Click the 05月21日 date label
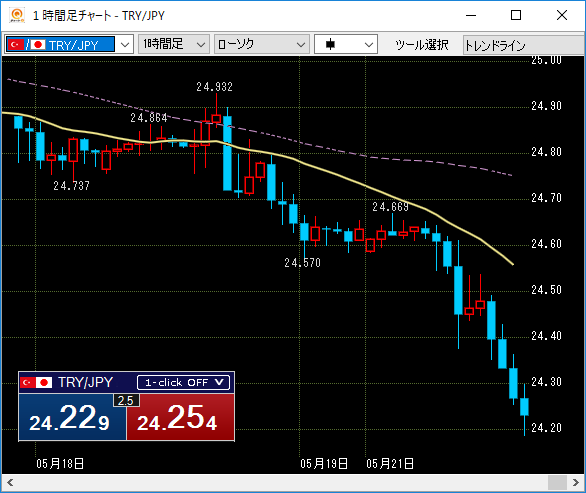 click(x=390, y=464)
